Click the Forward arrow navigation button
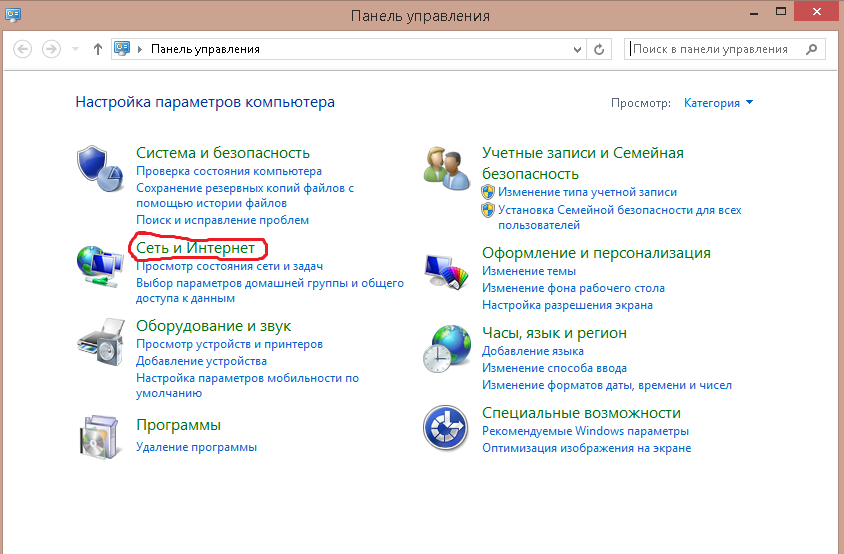This screenshot has height=554, width=844. (51, 50)
